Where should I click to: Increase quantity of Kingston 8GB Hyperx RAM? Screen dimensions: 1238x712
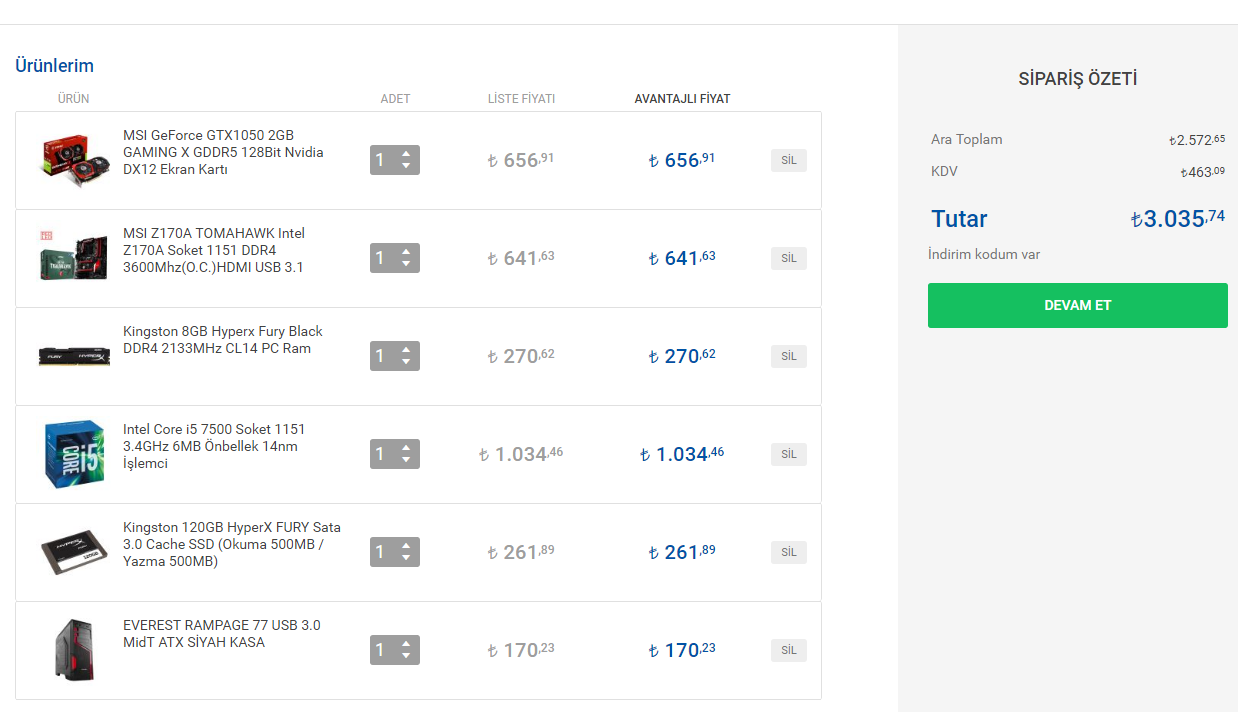click(x=406, y=350)
